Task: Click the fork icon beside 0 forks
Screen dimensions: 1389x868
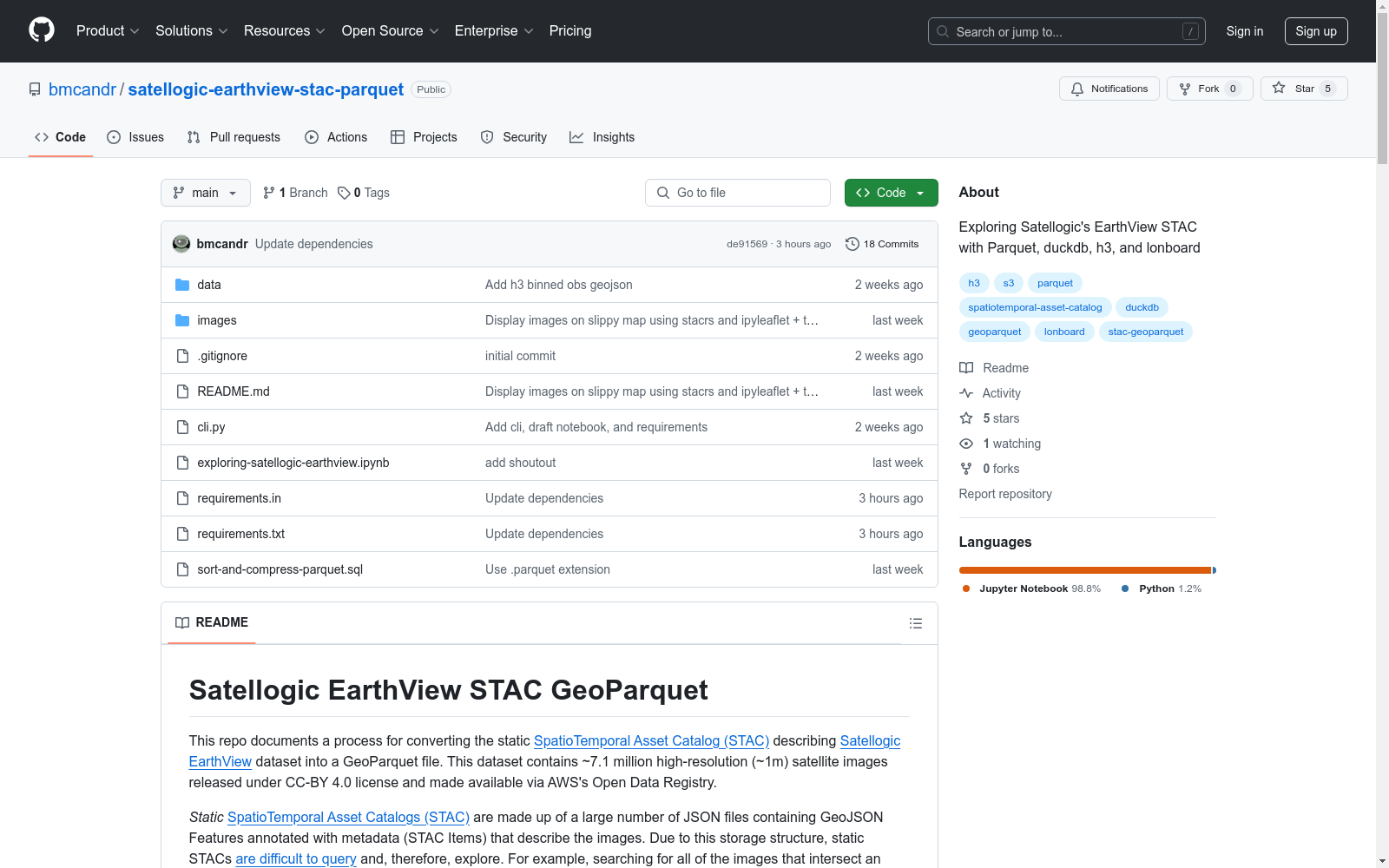Action: tap(966, 469)
